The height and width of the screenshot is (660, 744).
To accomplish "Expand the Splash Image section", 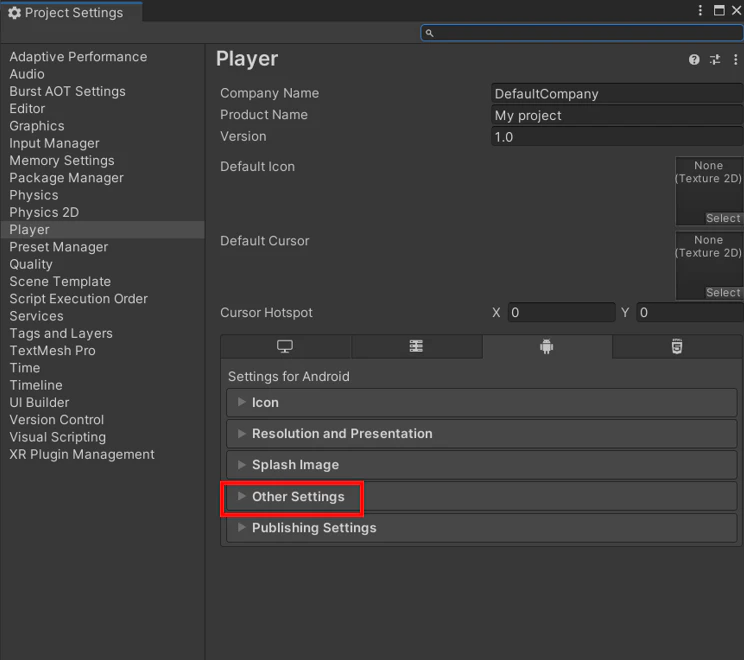I will [482, 465].
